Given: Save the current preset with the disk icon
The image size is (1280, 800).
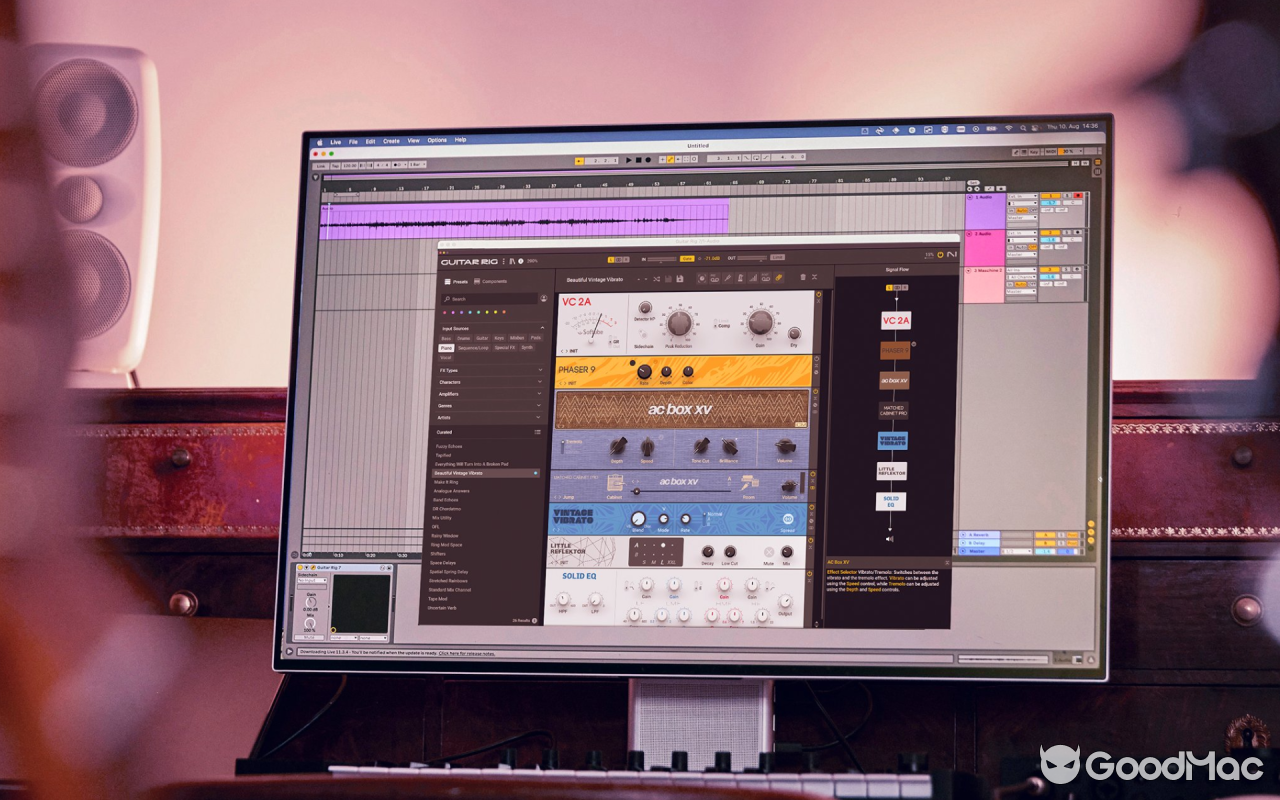Looking at the screenshot, I should (x=681, y=277).
